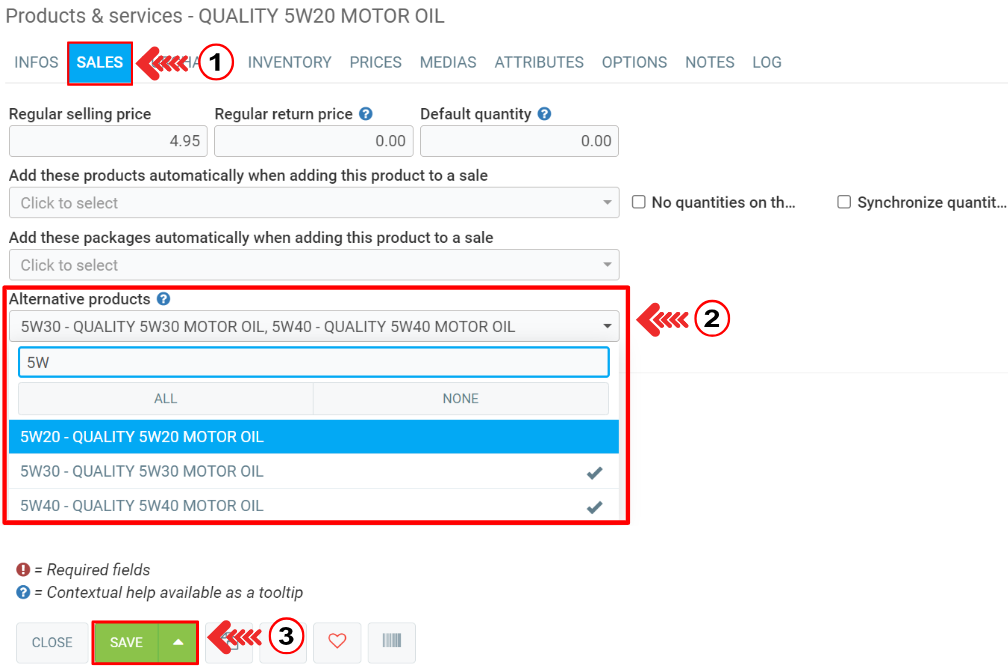Click ALL to select every product
This screenshot has width=1008, height=668.
[x=166, y=398]
